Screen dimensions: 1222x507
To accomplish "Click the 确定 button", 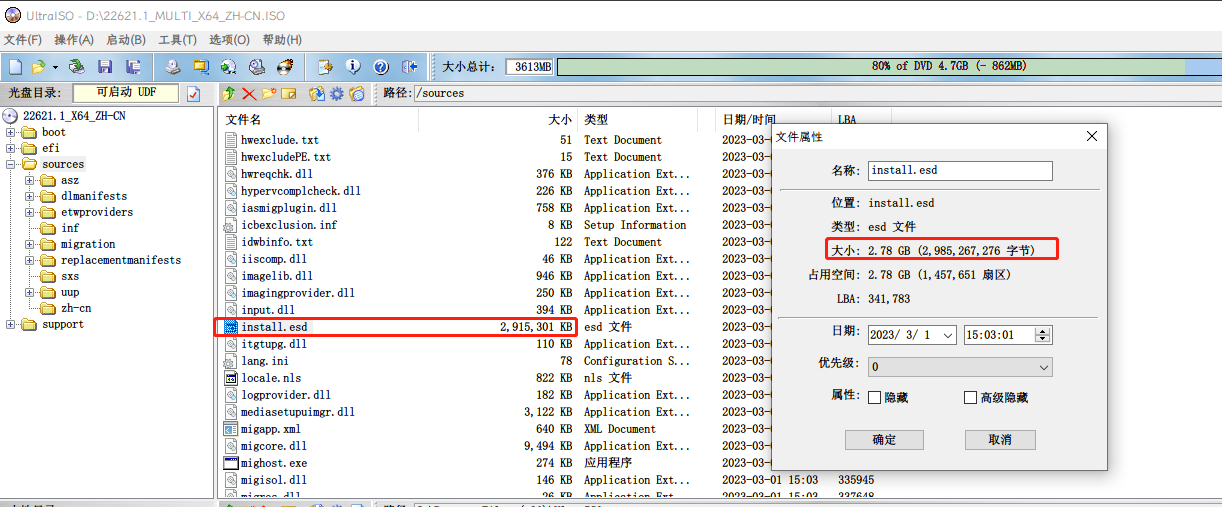I will tap(884, 439).
